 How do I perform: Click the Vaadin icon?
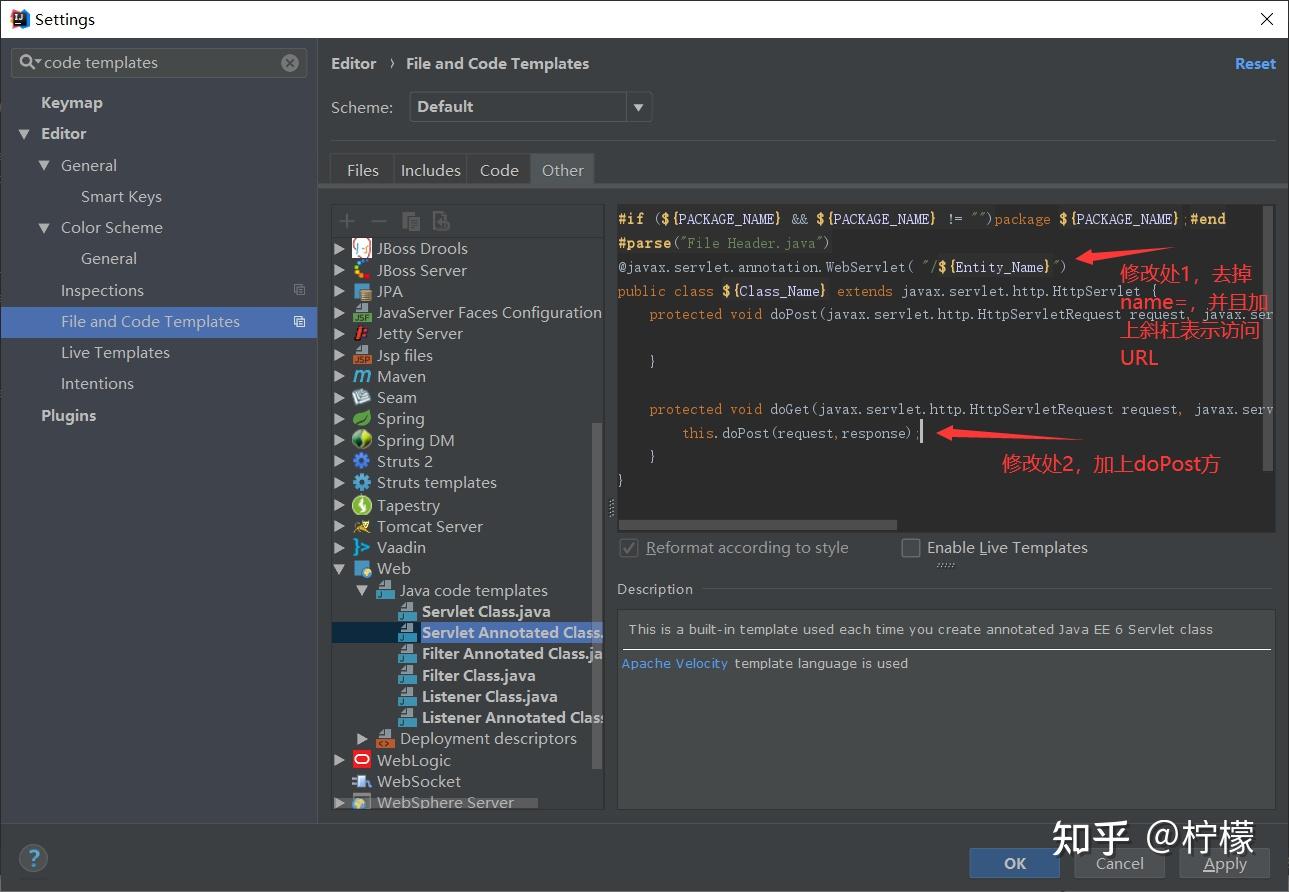click(362, 547)
